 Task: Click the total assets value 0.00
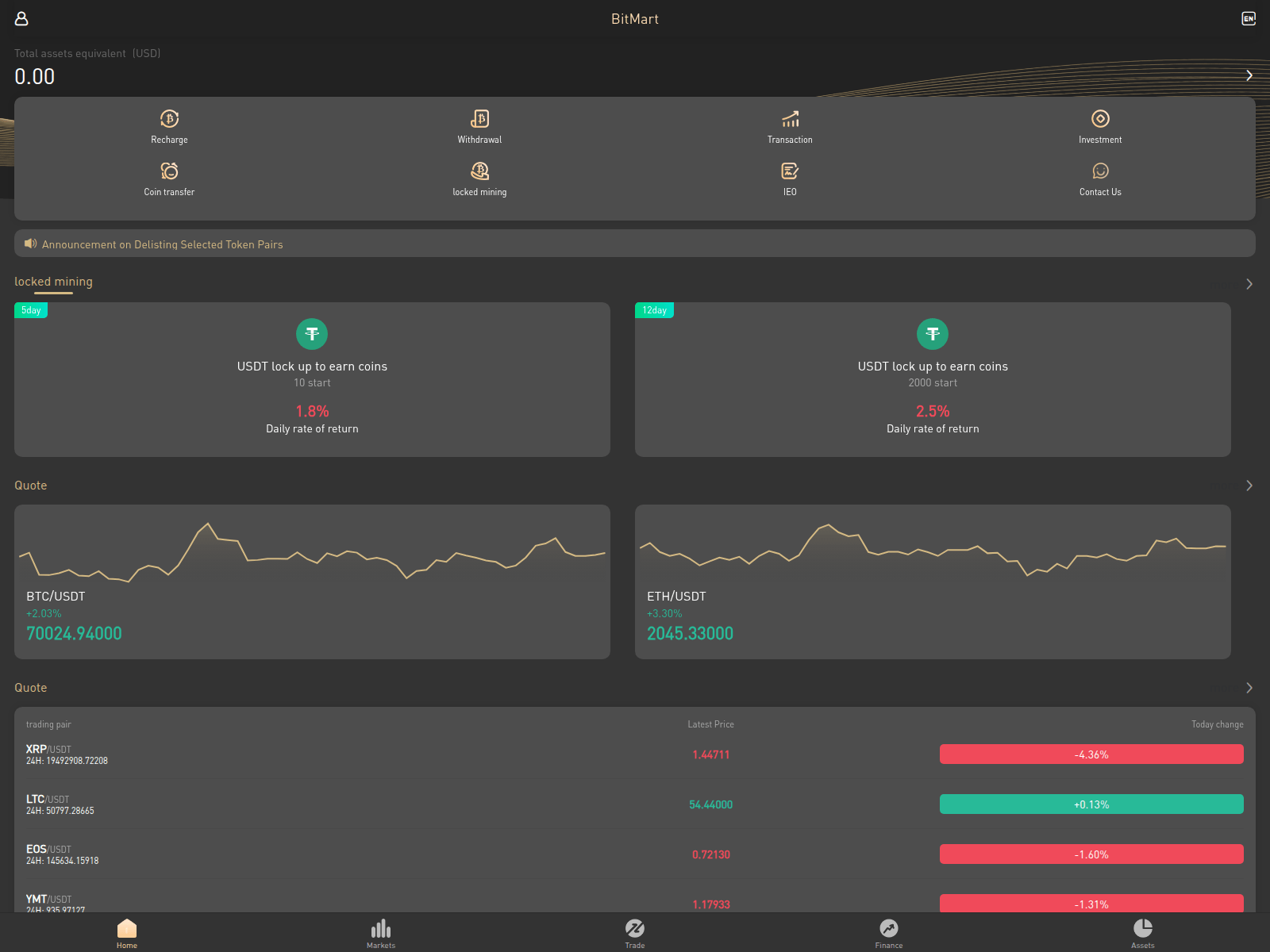point(35,77)
